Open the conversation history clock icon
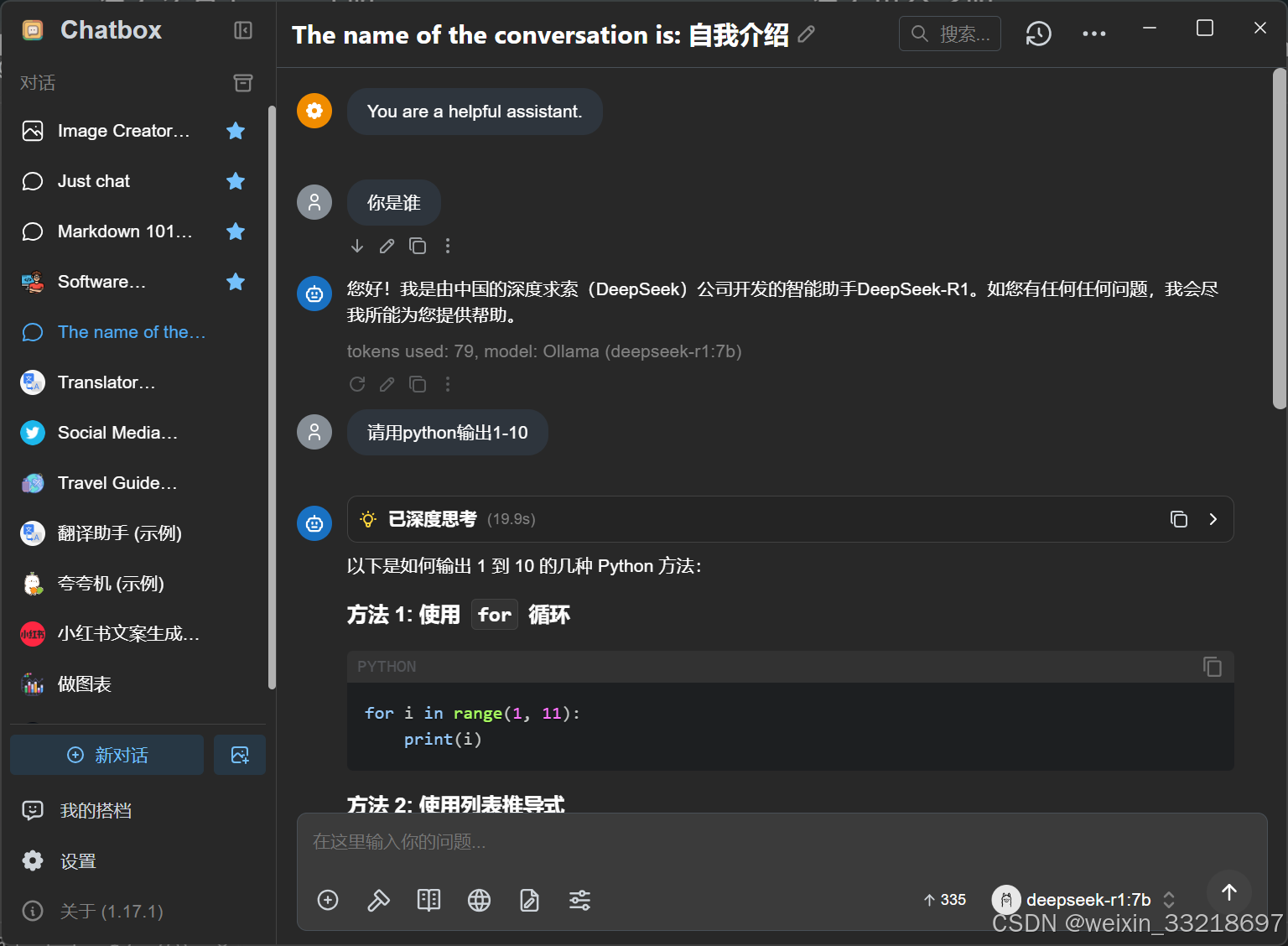 tap(1039, 34)
